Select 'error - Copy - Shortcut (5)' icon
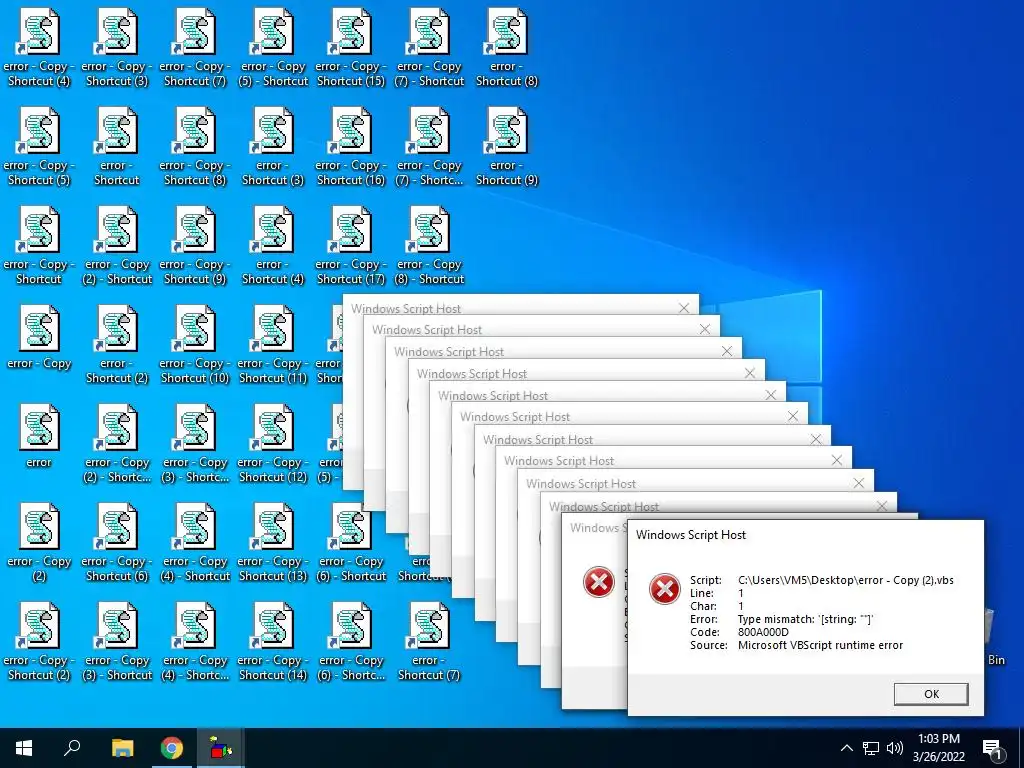Viewport: 1024px width, 768px height. (x=39, y=148)
